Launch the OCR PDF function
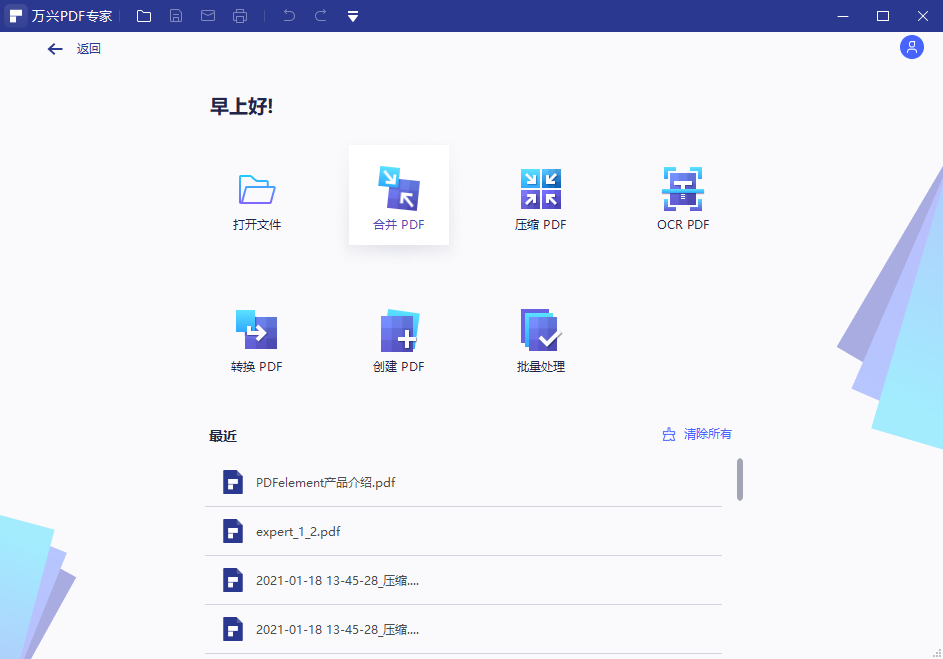 click(x=683, y=195)
